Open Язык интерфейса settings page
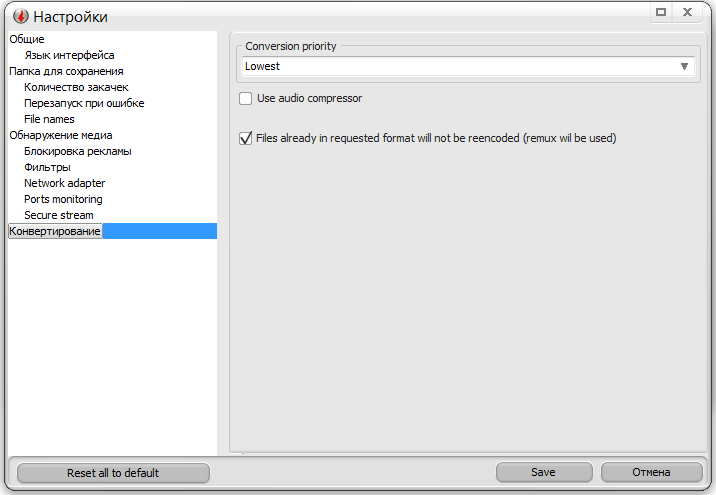 (x=69, y=55)
